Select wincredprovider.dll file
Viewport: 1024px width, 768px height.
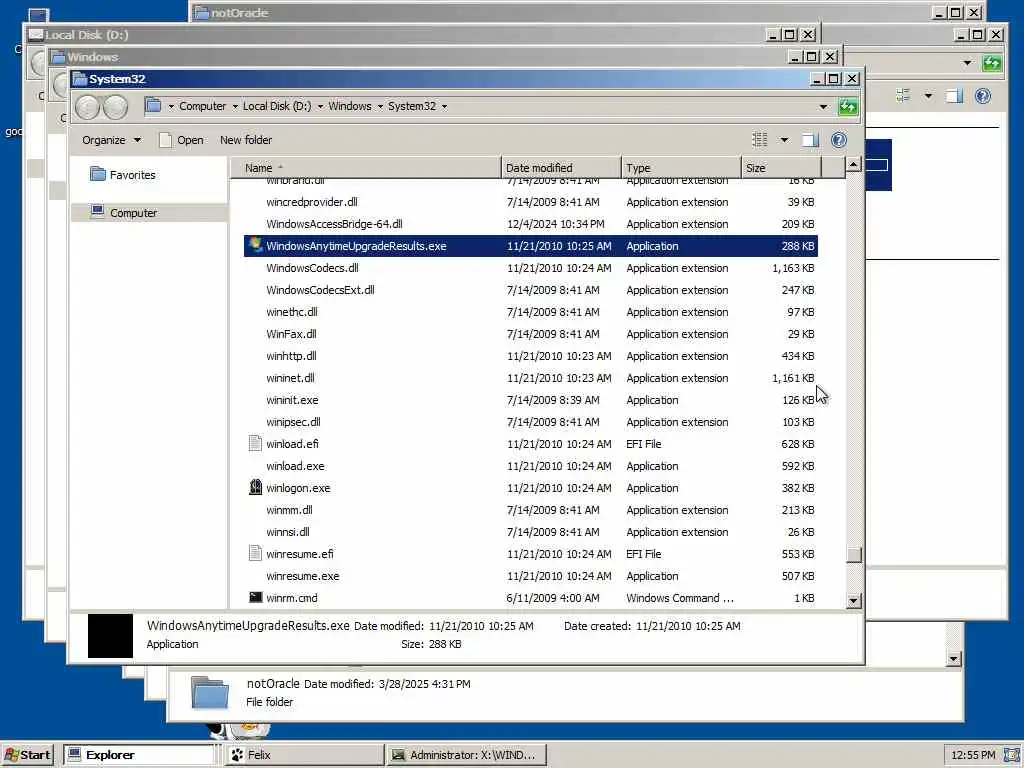pyautogui.click(x=530, y=202)
